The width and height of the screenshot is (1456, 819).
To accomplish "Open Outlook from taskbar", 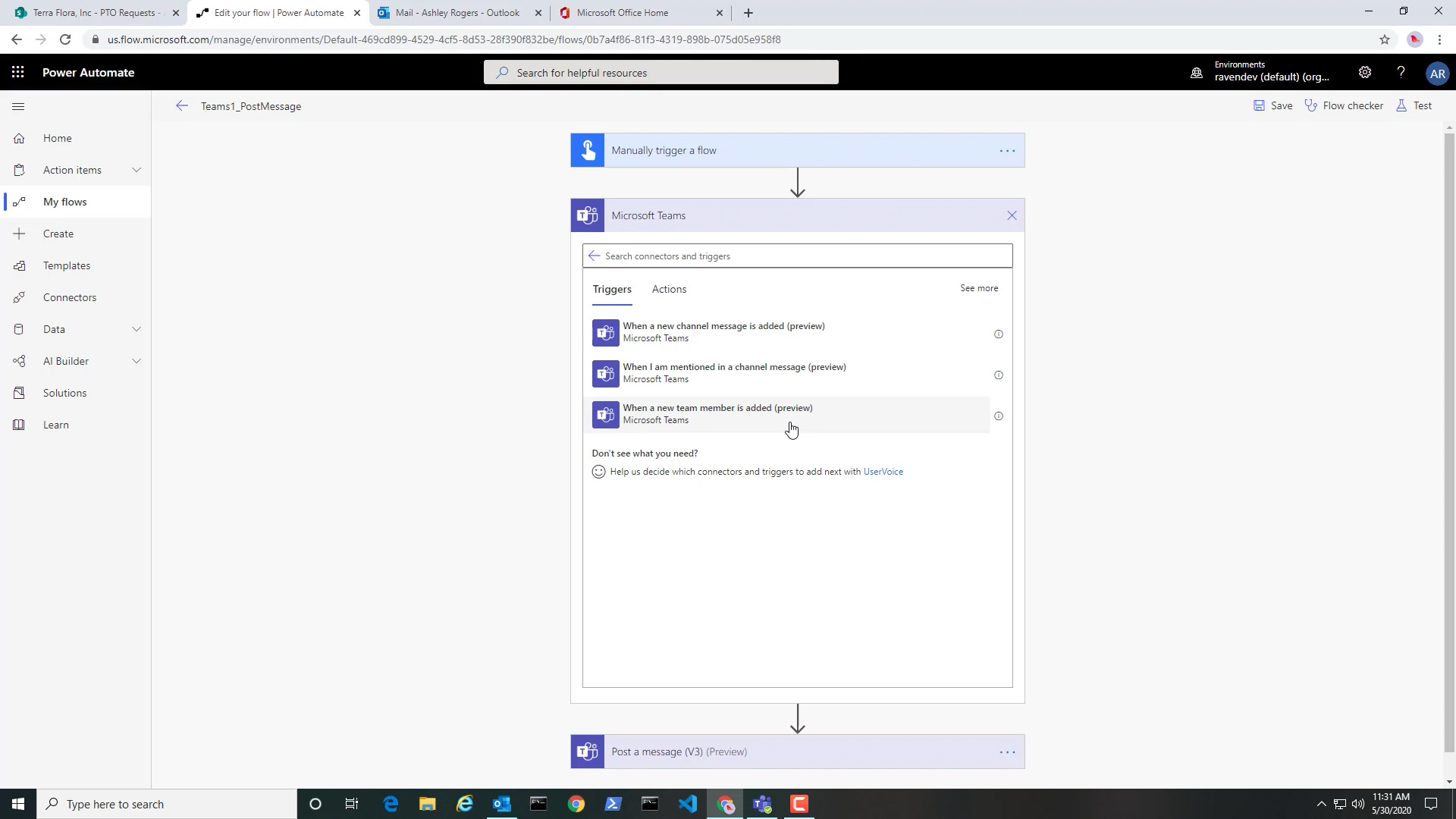I will pos(501,804).
